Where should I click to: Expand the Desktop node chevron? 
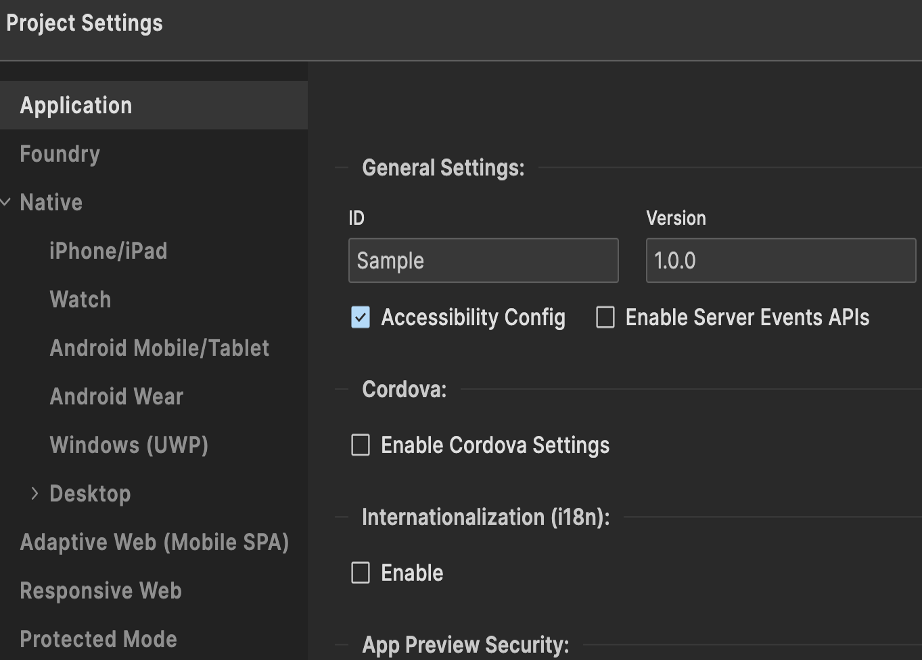pos(35,493)
